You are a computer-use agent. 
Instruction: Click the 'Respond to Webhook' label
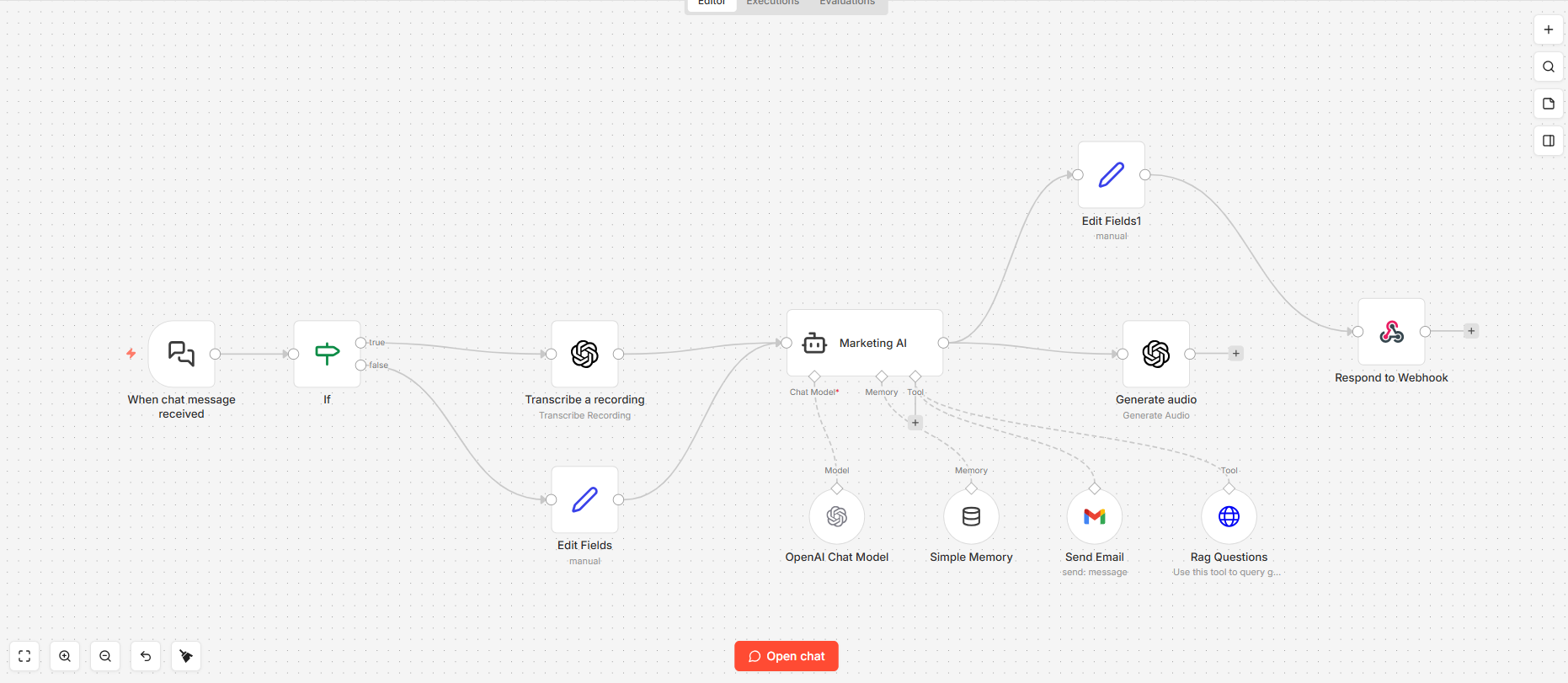coord(1391,377)
